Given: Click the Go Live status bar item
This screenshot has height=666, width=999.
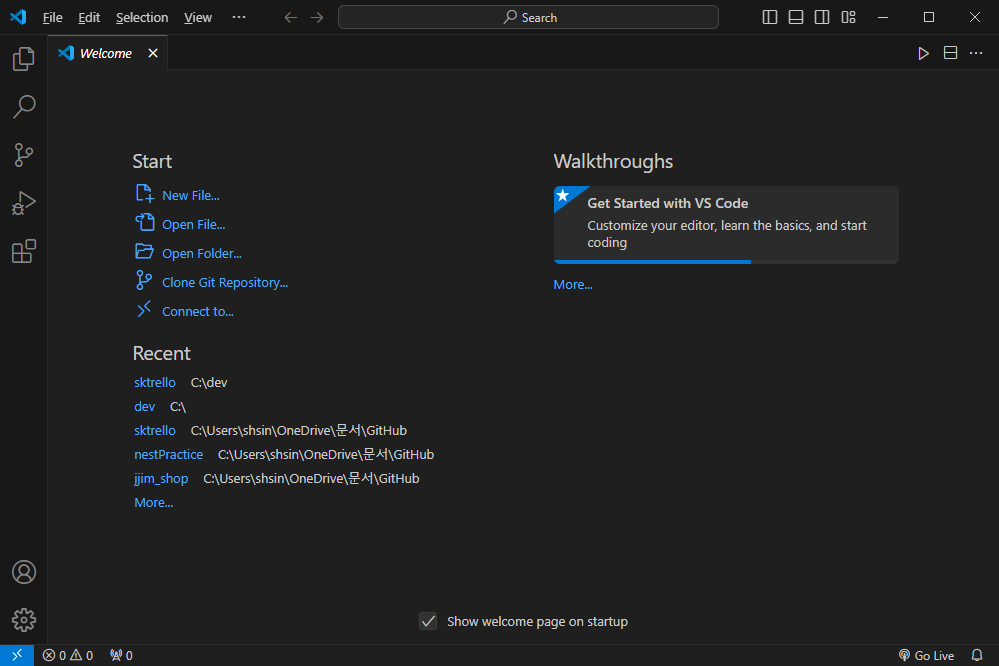Looking at the screenshot, I should pos(925,655).
